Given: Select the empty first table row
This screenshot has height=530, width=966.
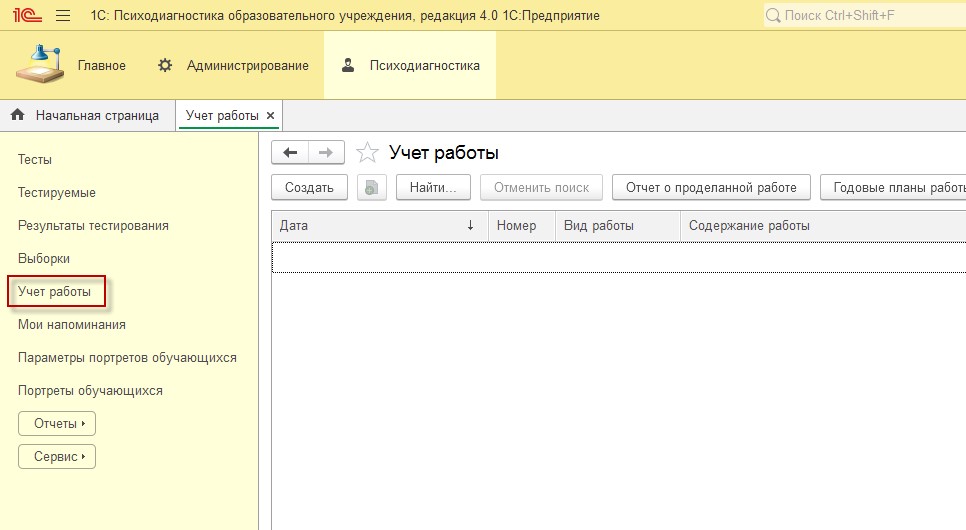Looking at the screenshot, I should pos(619,257).
